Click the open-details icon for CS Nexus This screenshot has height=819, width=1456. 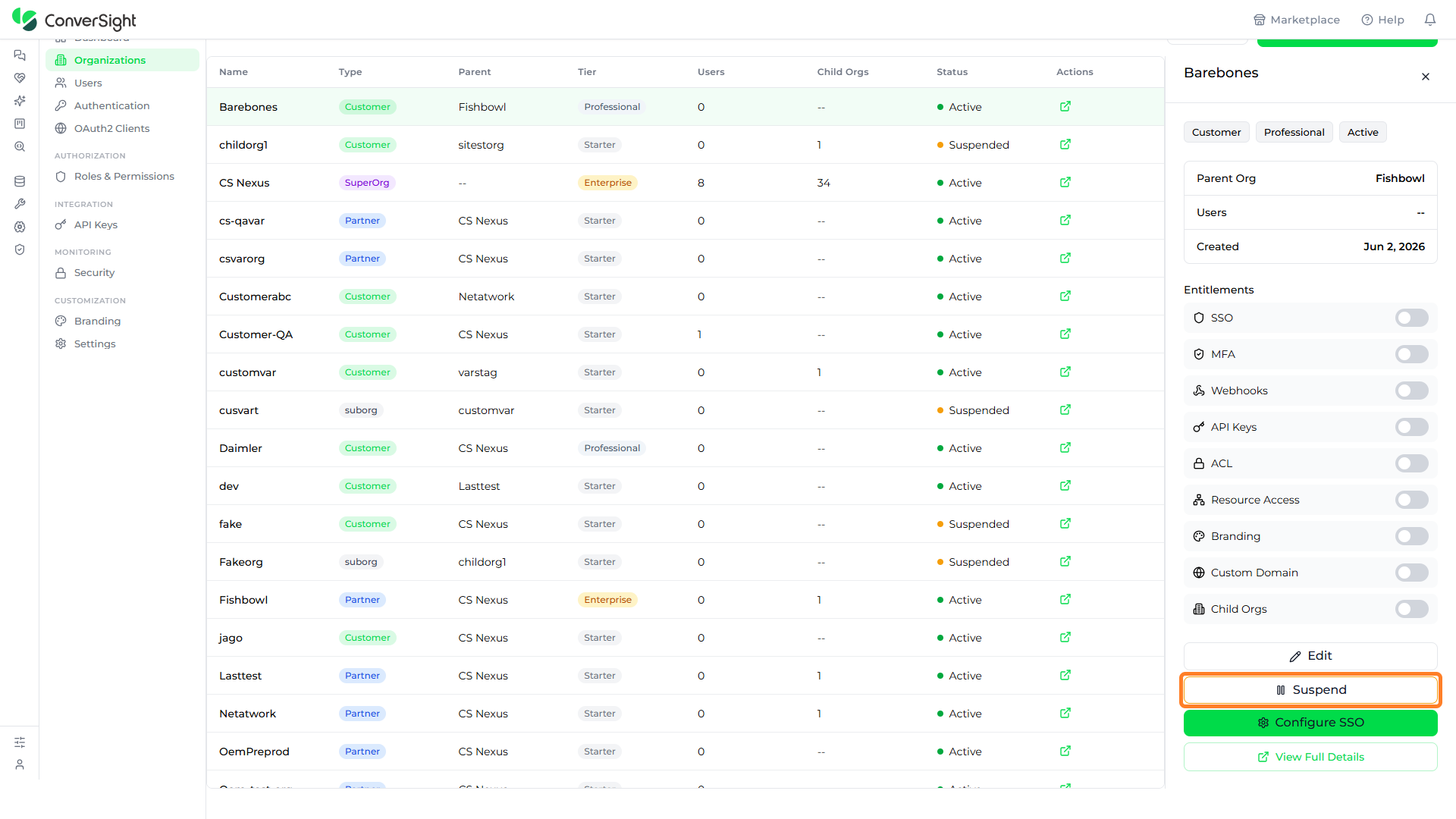pos(1065,182)
